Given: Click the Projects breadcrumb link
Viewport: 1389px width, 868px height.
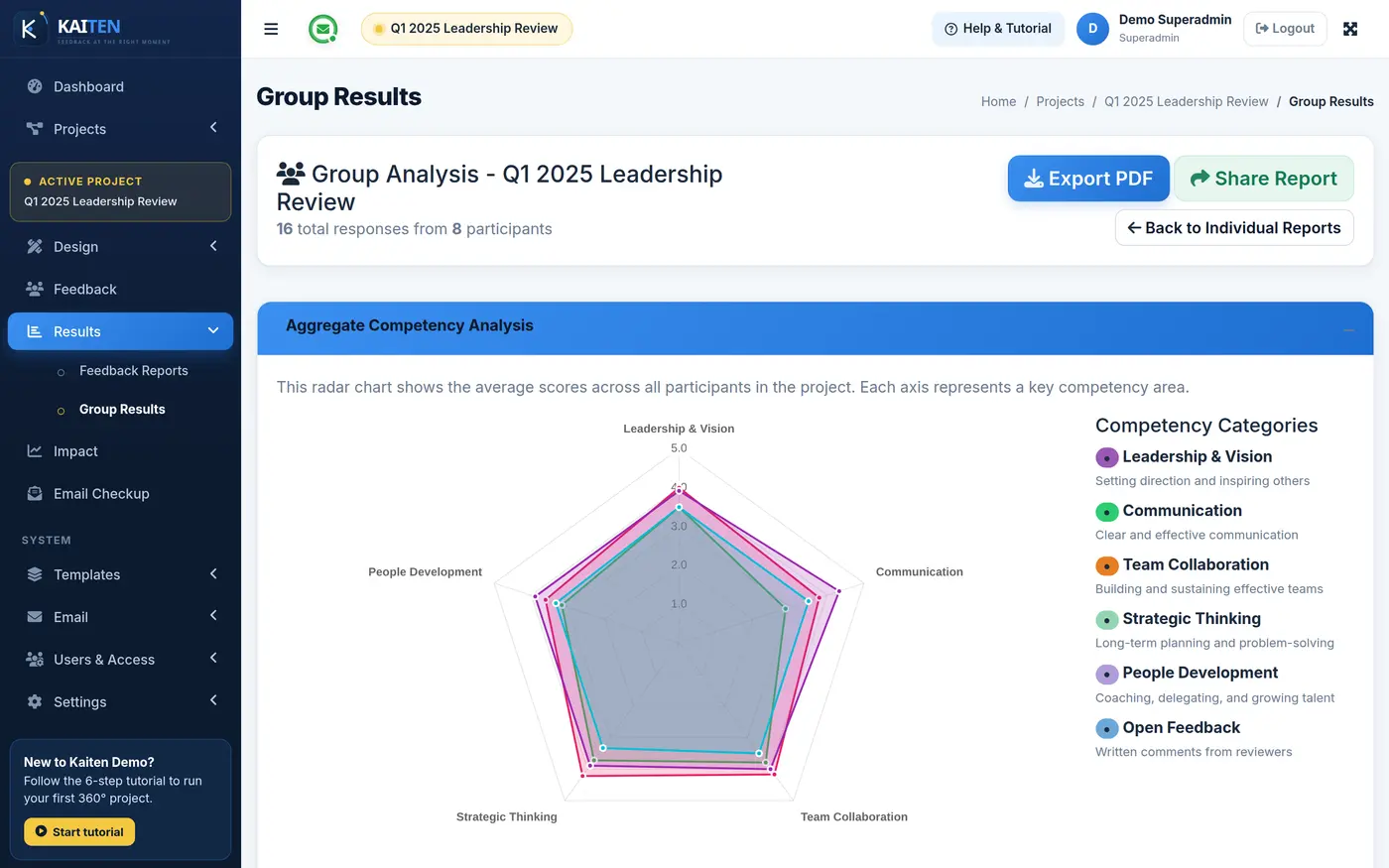Looking at the screenshot, I should click(1060, 101).
